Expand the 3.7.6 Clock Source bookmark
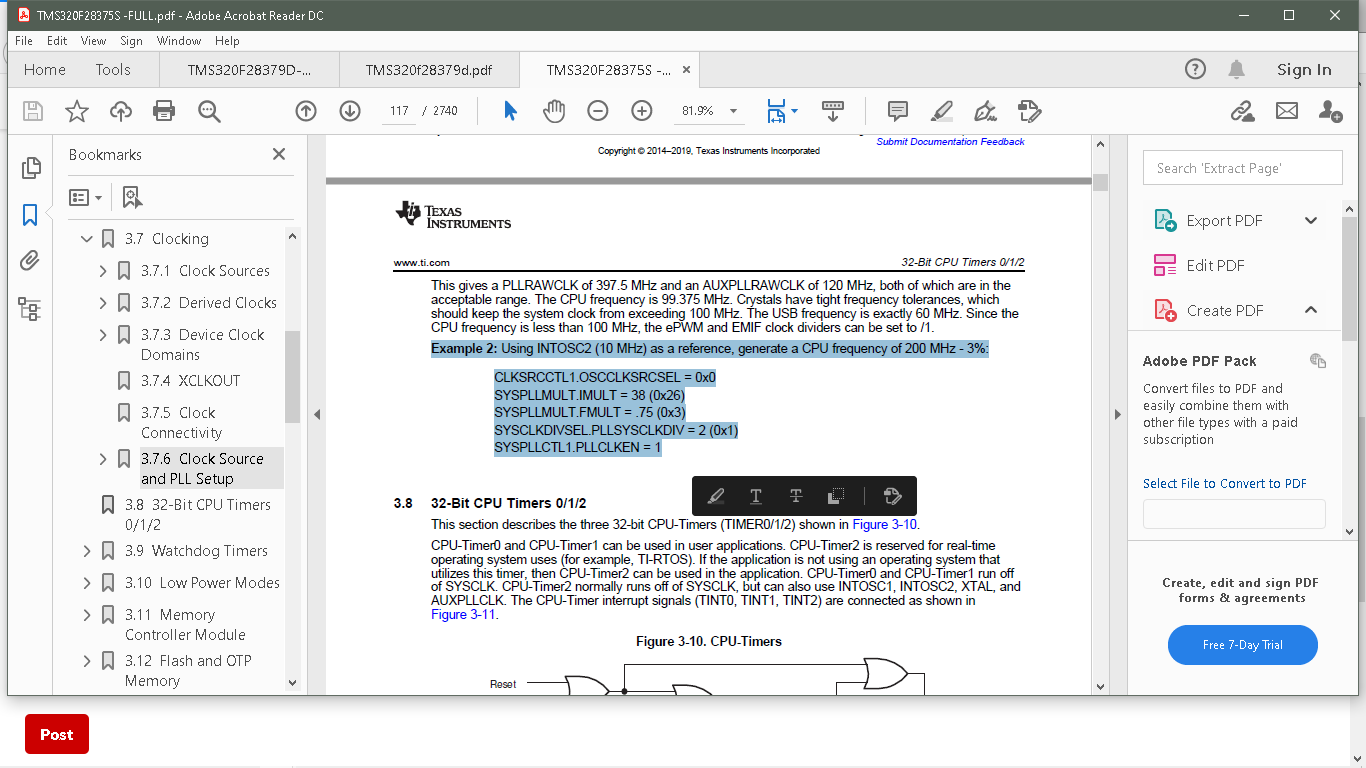Viewport: 1366px width, 768px height. (x=103, y=459)
